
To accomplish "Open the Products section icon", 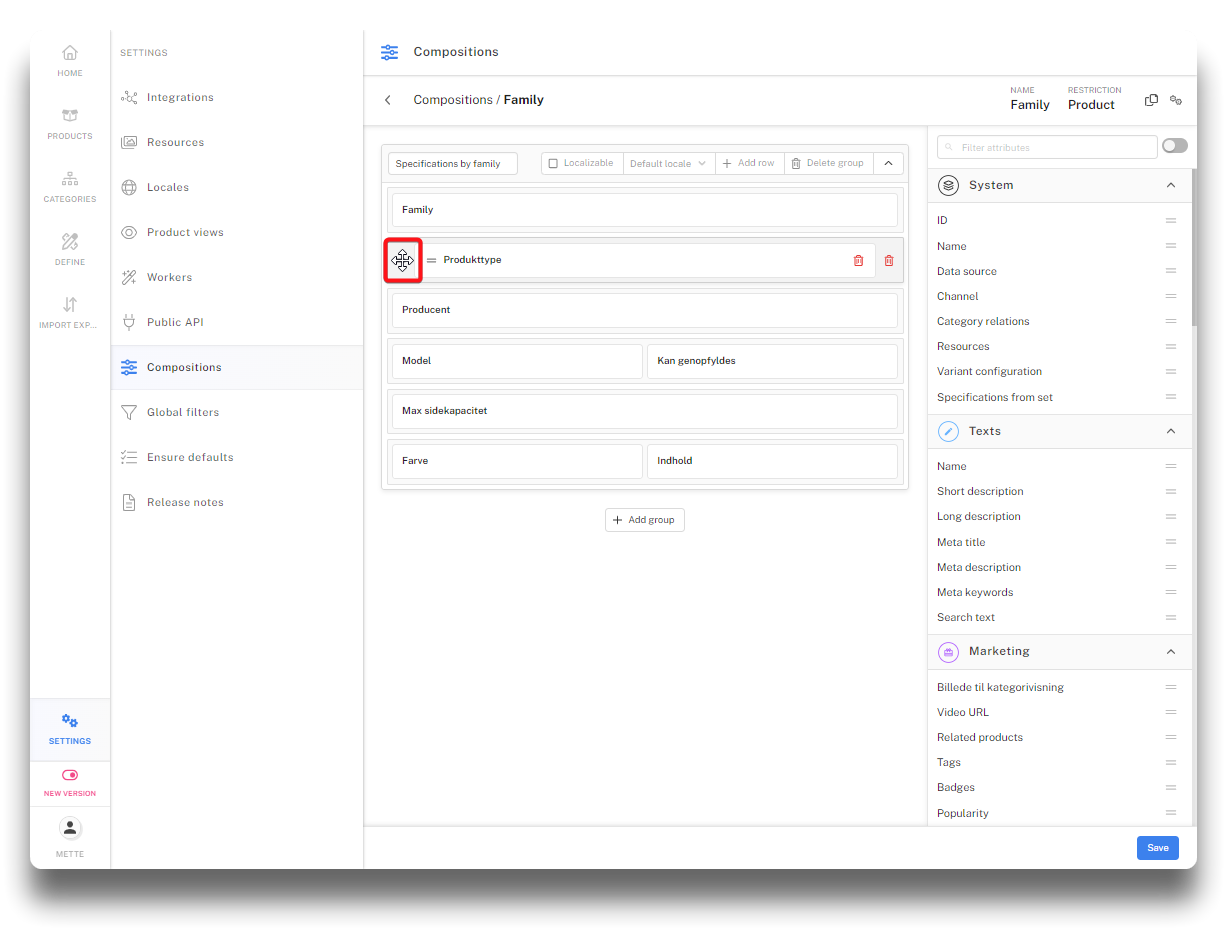I will [x=69, y=116].
